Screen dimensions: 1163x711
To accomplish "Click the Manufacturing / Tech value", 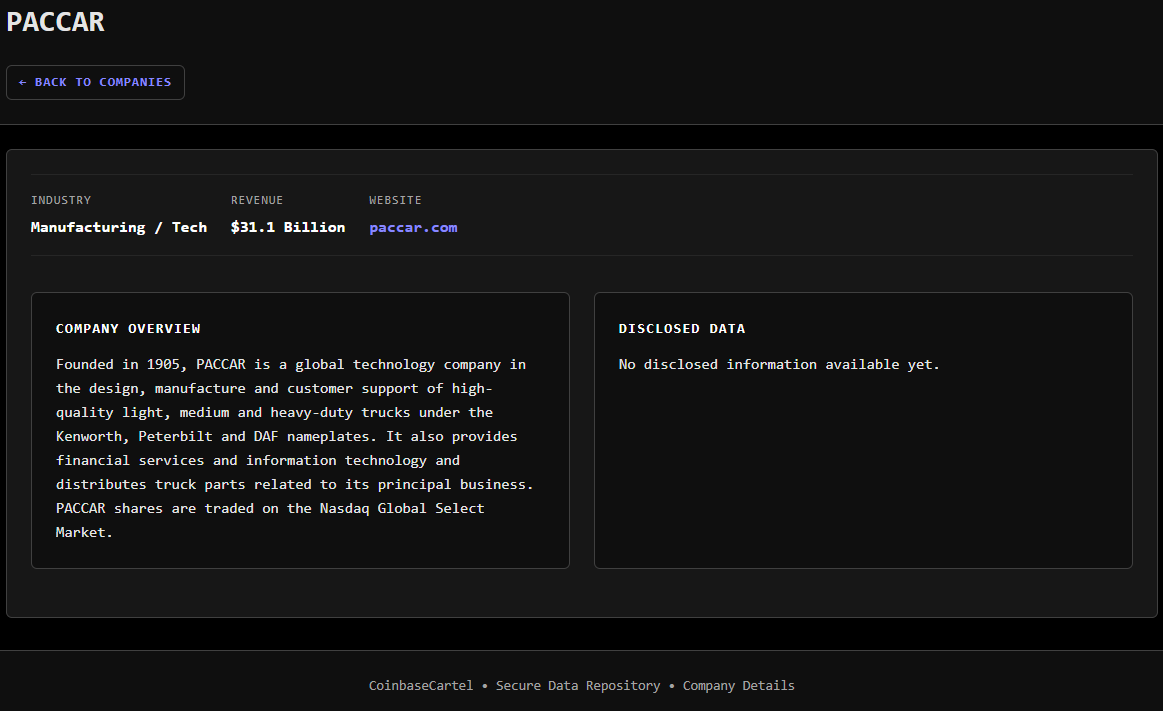I will [x=119, y=228].
